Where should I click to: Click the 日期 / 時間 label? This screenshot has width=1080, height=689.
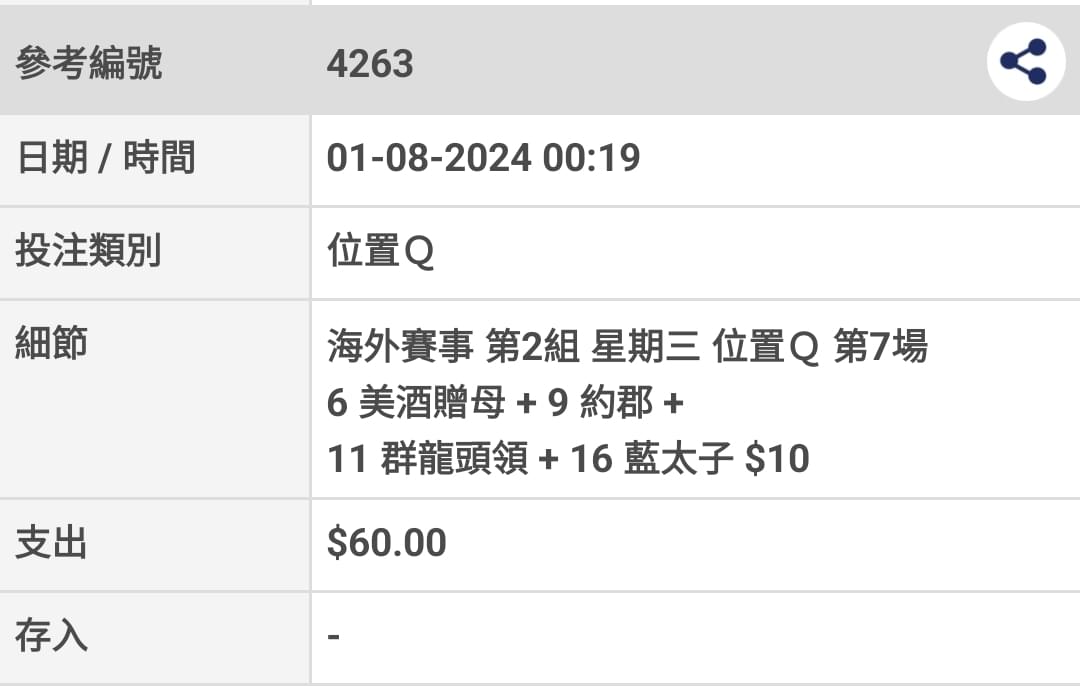point(105,158)
